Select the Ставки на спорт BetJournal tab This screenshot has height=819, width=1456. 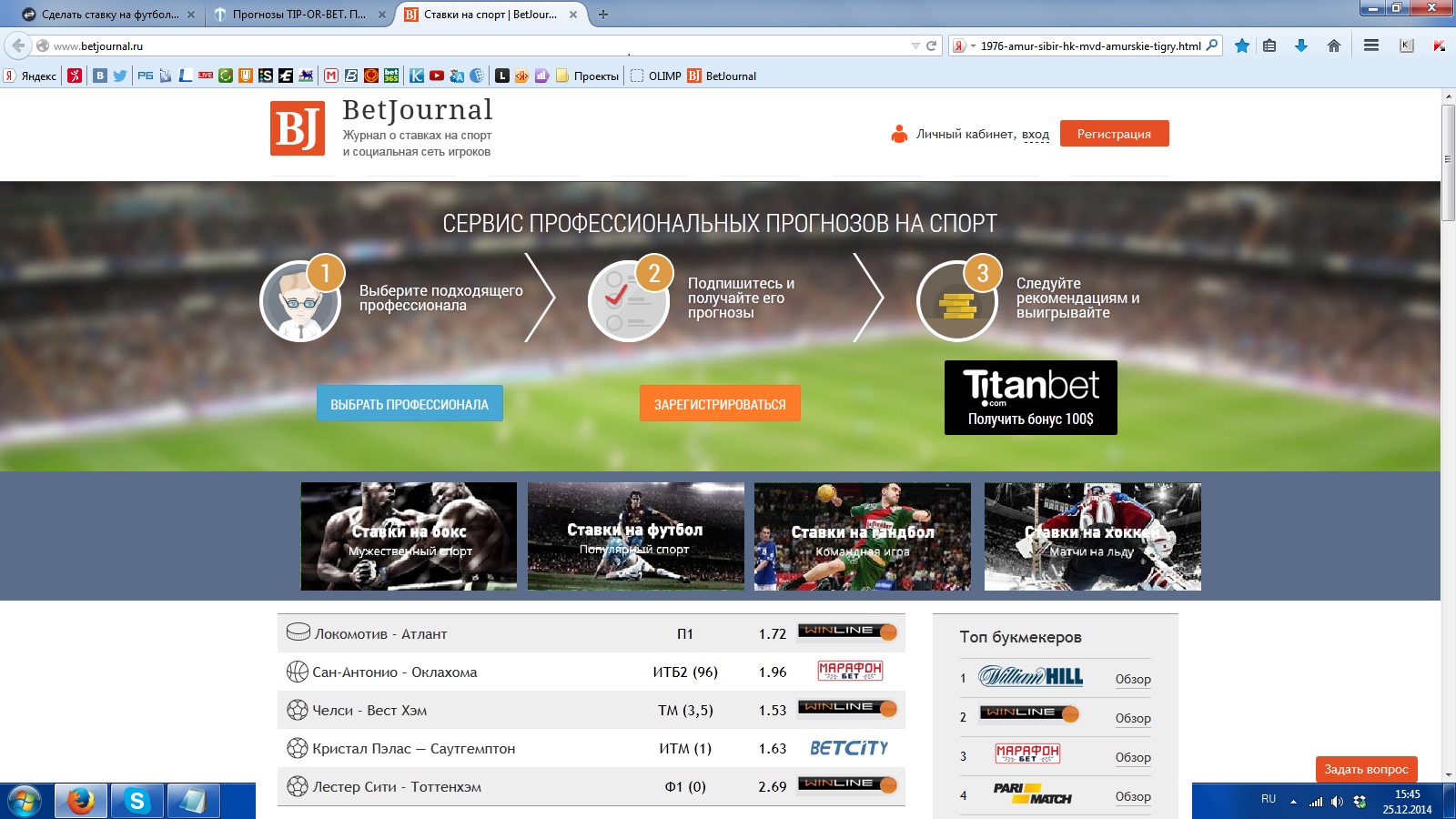coord(490,15)
